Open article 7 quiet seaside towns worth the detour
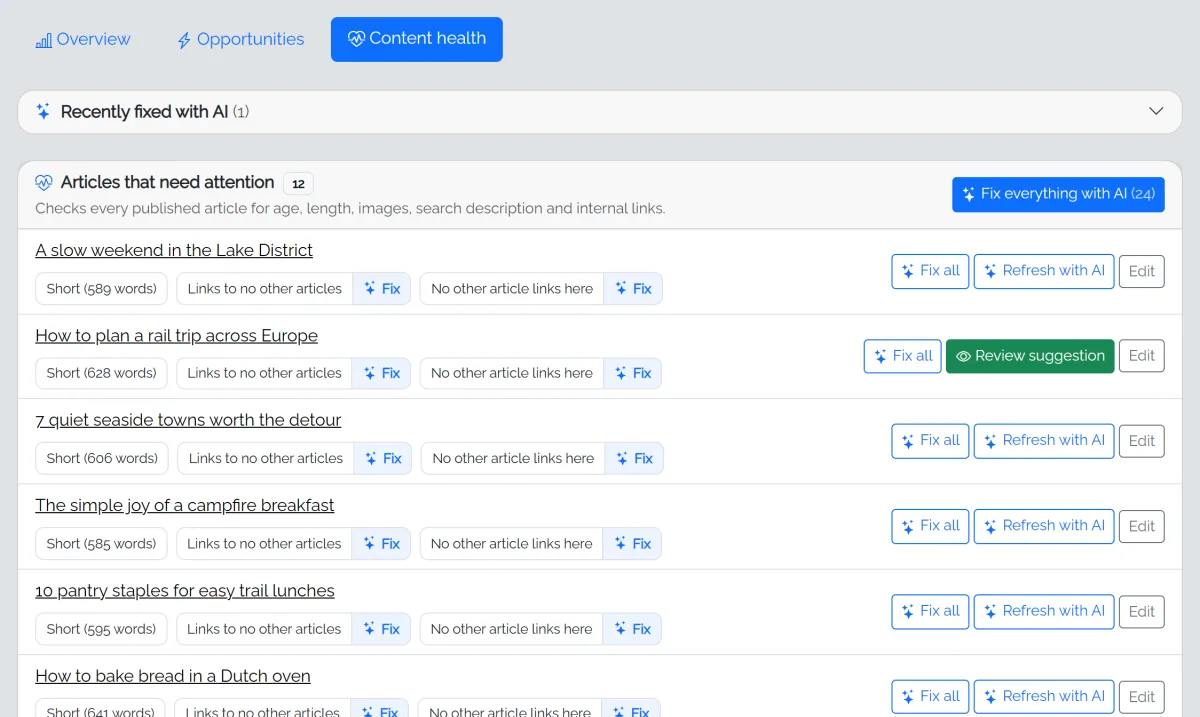 pos(188,420)
